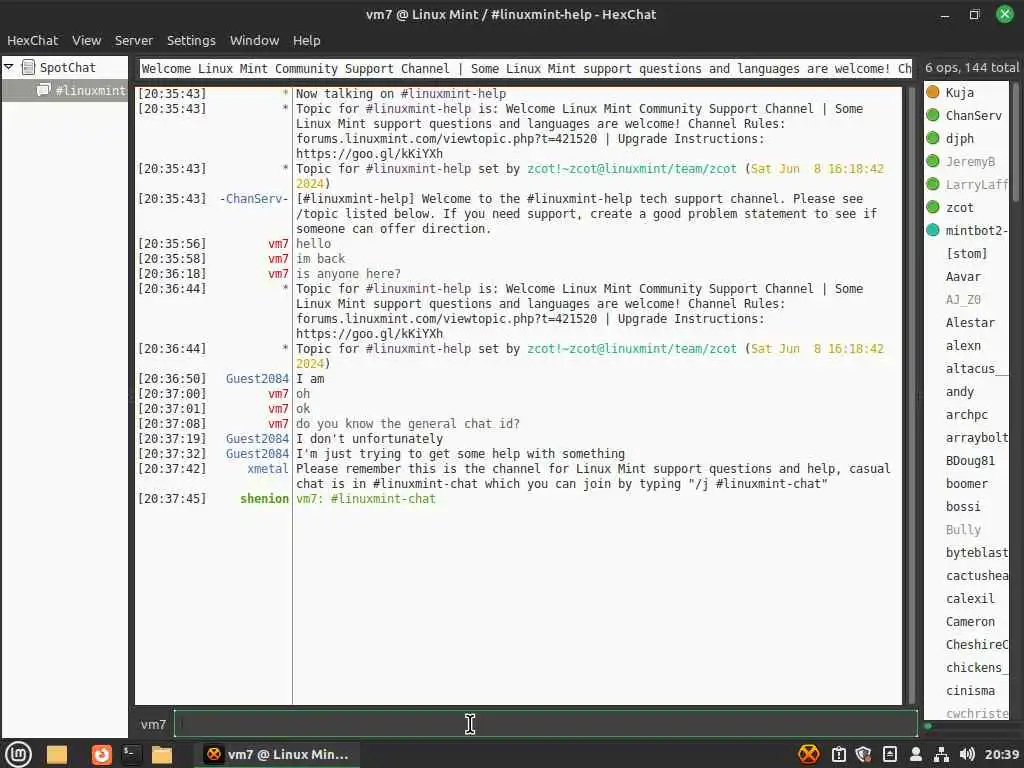Click the HexChat system tray icon

[x=808, y=754]
